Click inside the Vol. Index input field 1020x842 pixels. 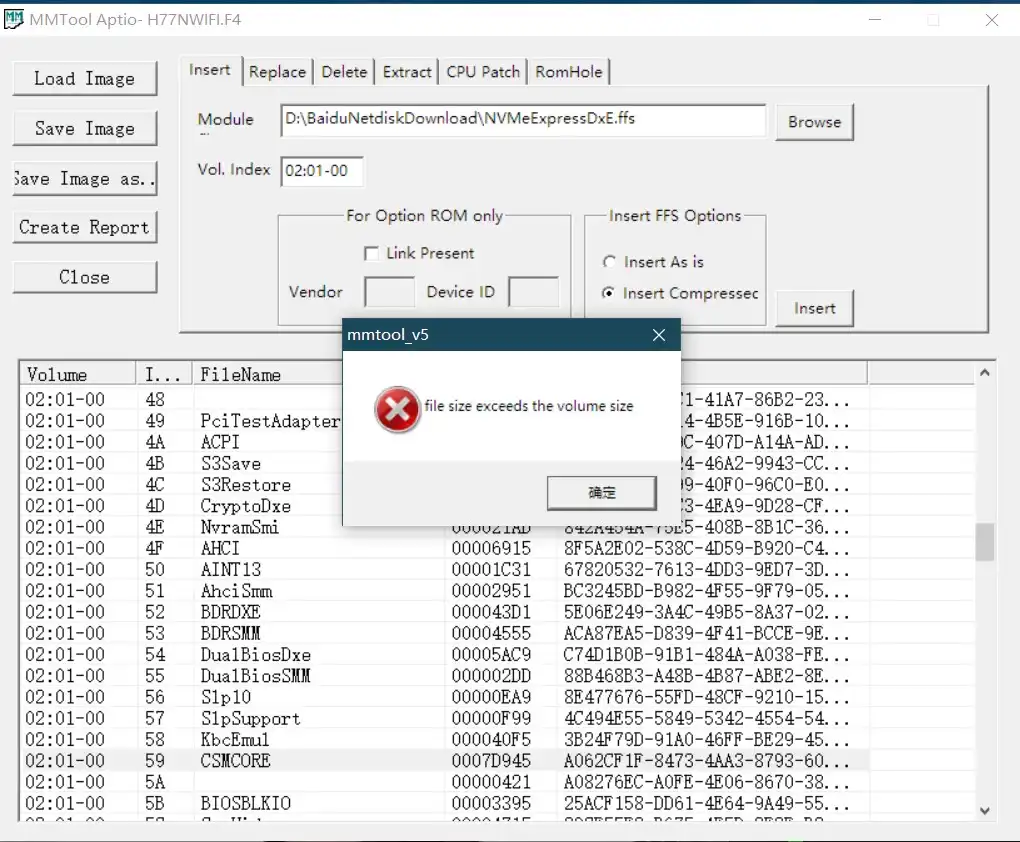point(321,171)
